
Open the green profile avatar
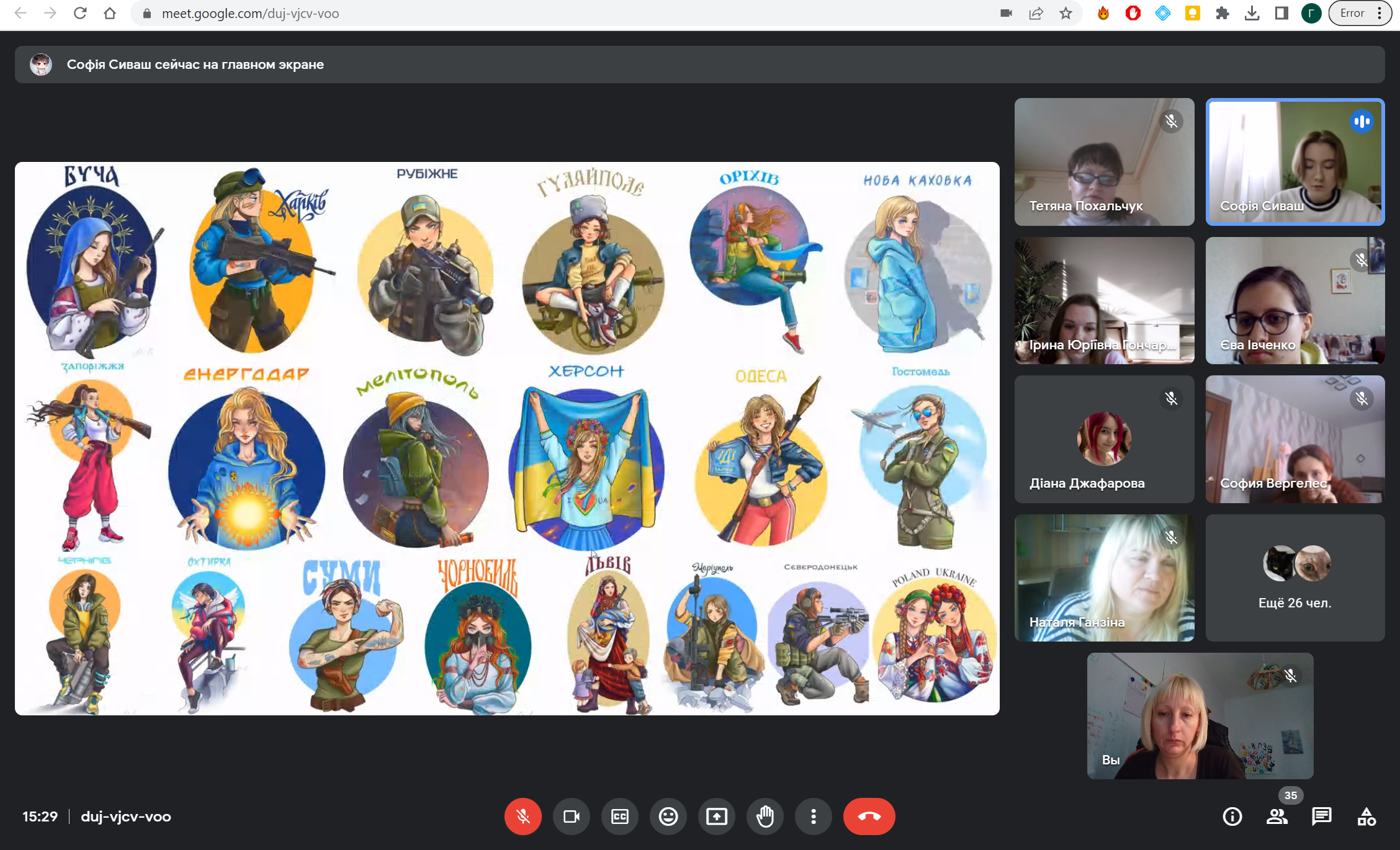[x=1311, y=13]
